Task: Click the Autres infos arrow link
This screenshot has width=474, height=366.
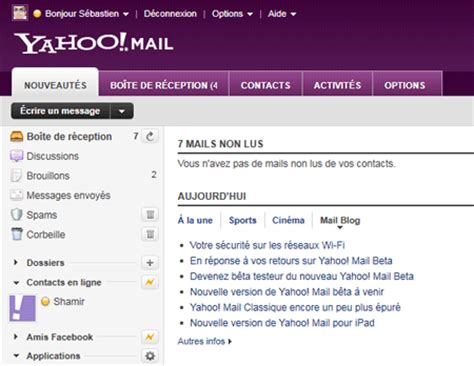Action: point(204,341)
